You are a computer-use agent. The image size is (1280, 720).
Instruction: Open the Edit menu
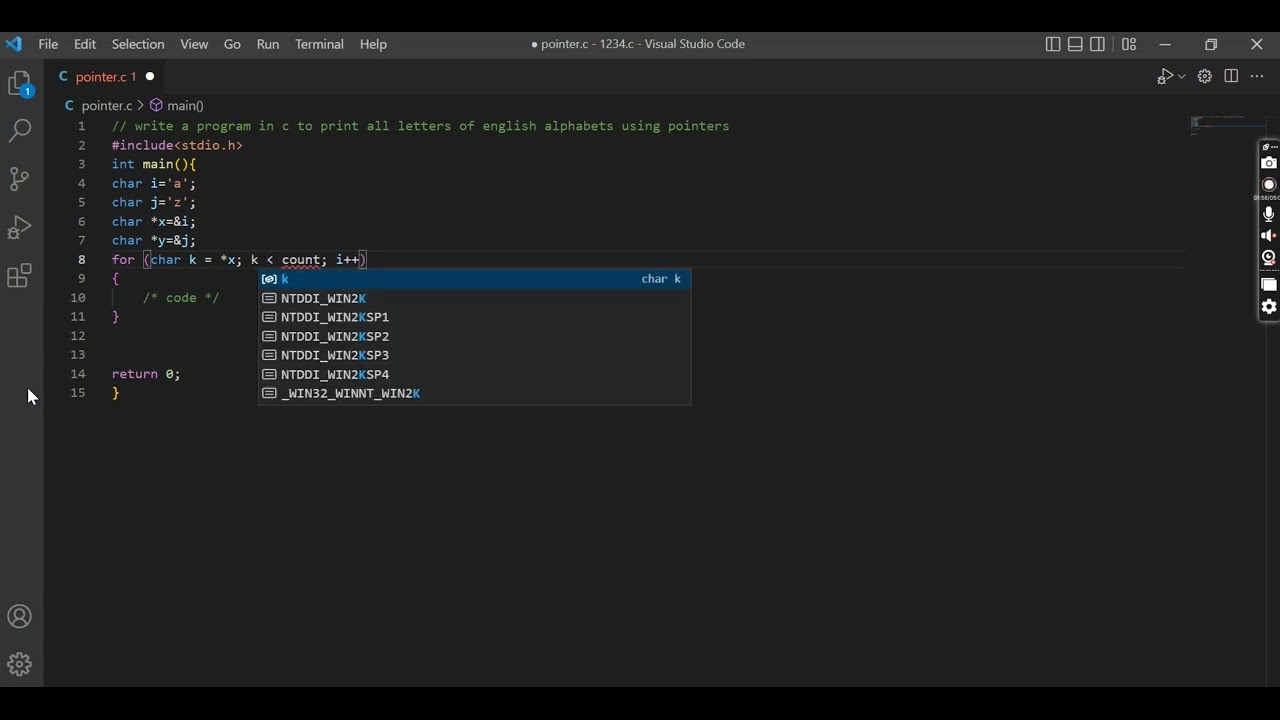click(85, 44)
